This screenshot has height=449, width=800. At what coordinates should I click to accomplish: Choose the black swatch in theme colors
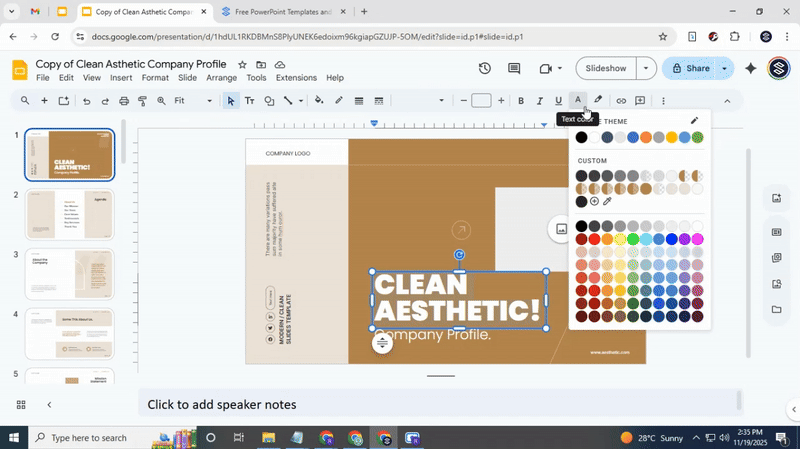(x=581, y=138)
